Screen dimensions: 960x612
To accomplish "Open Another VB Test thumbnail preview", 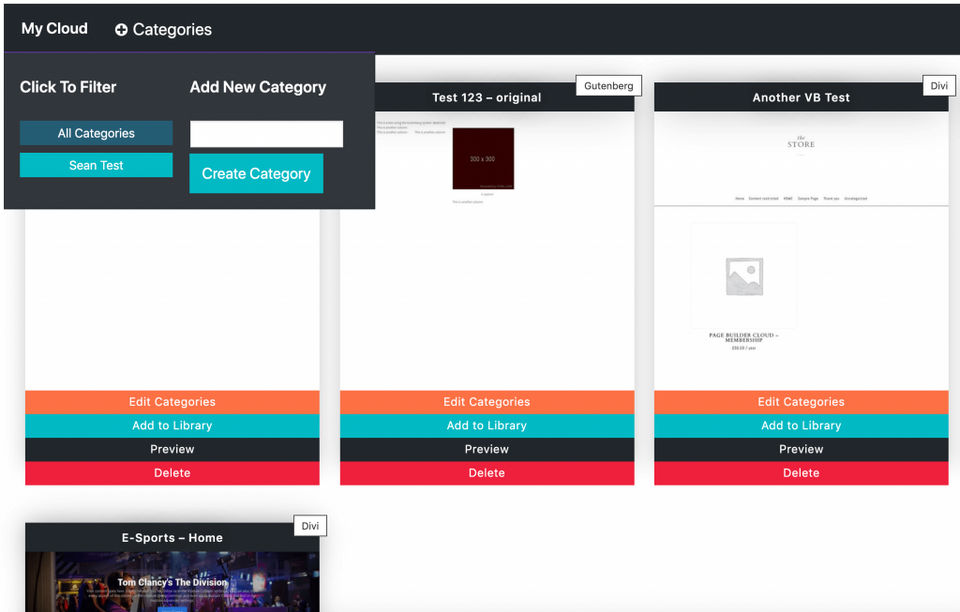I will 801,251.
